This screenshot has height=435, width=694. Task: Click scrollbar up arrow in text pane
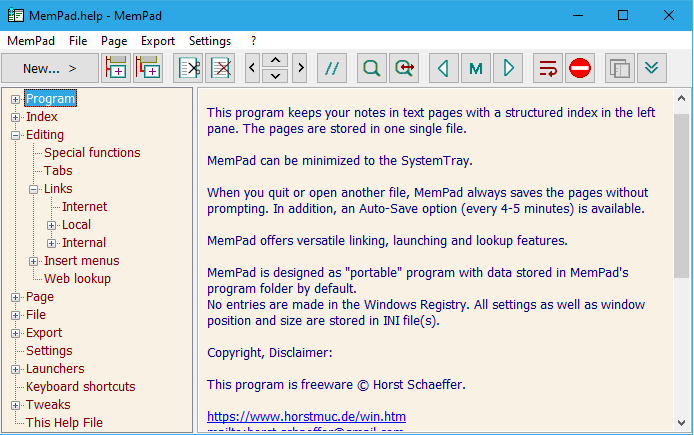[681, 98]
